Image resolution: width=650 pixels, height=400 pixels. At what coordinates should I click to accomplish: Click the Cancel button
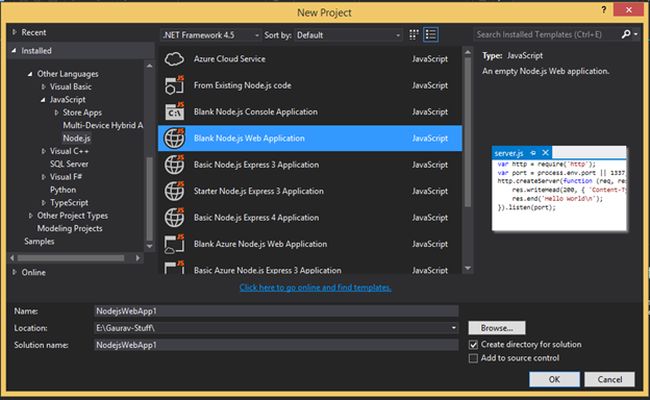609,379
